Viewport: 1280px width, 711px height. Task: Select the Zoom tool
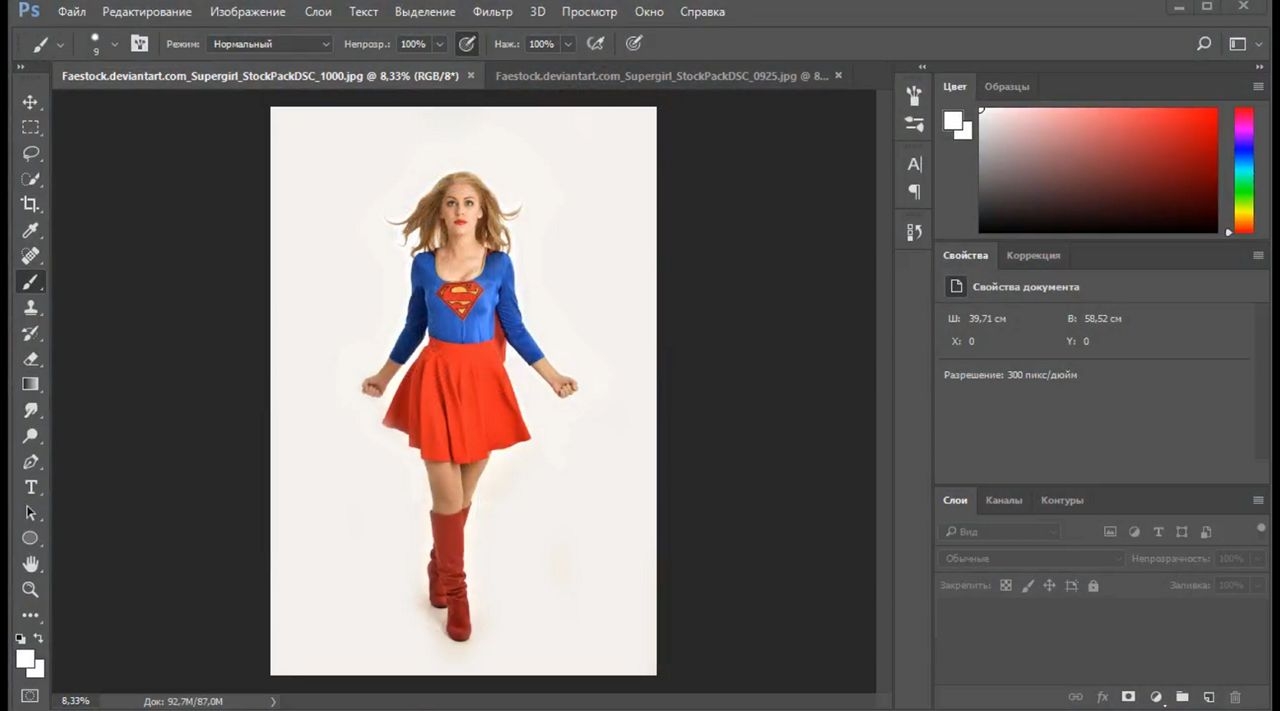[x=30, y=590]
